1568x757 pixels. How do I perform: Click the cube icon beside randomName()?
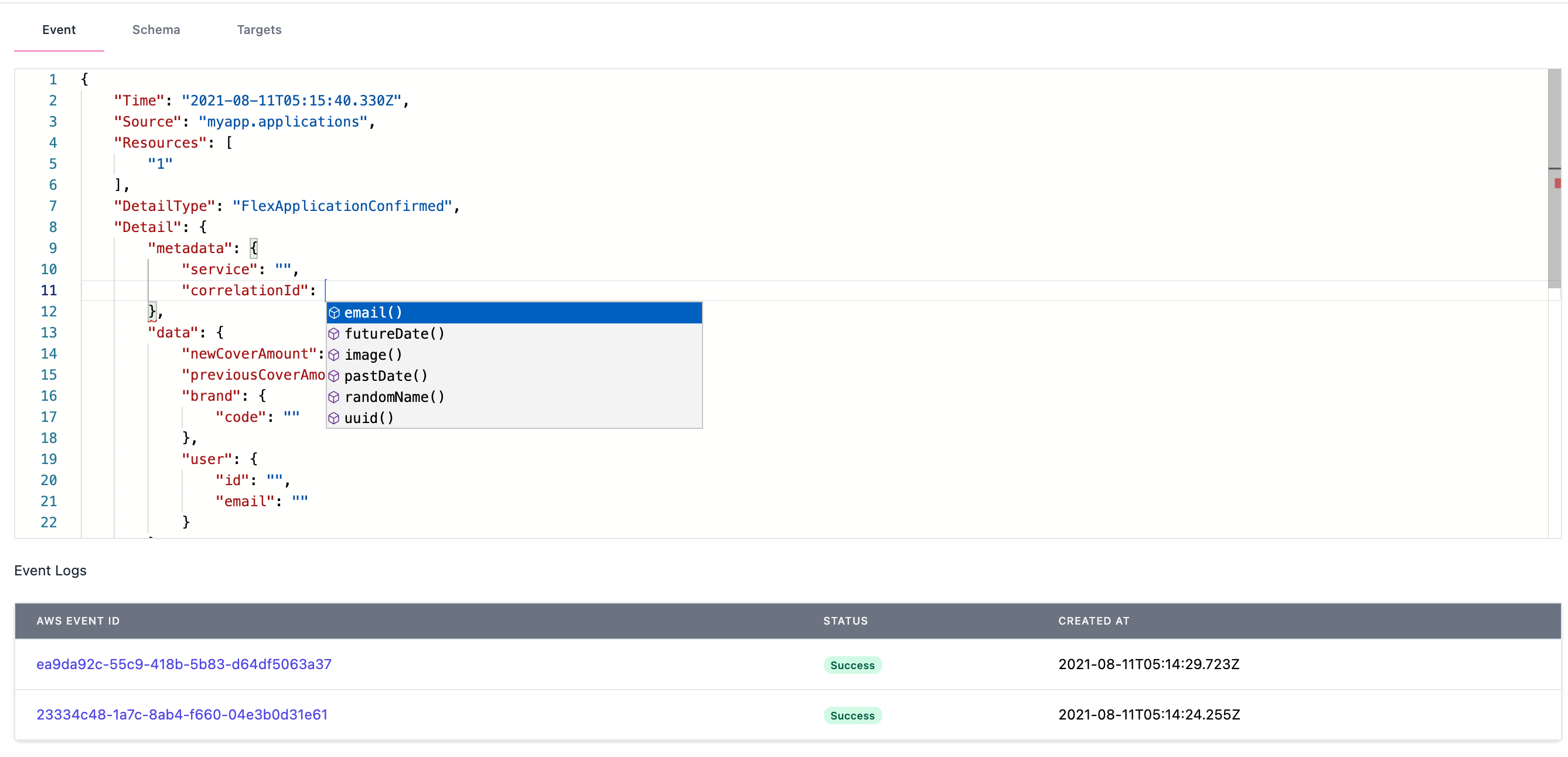pyautogui.click(x=333, y=397)
